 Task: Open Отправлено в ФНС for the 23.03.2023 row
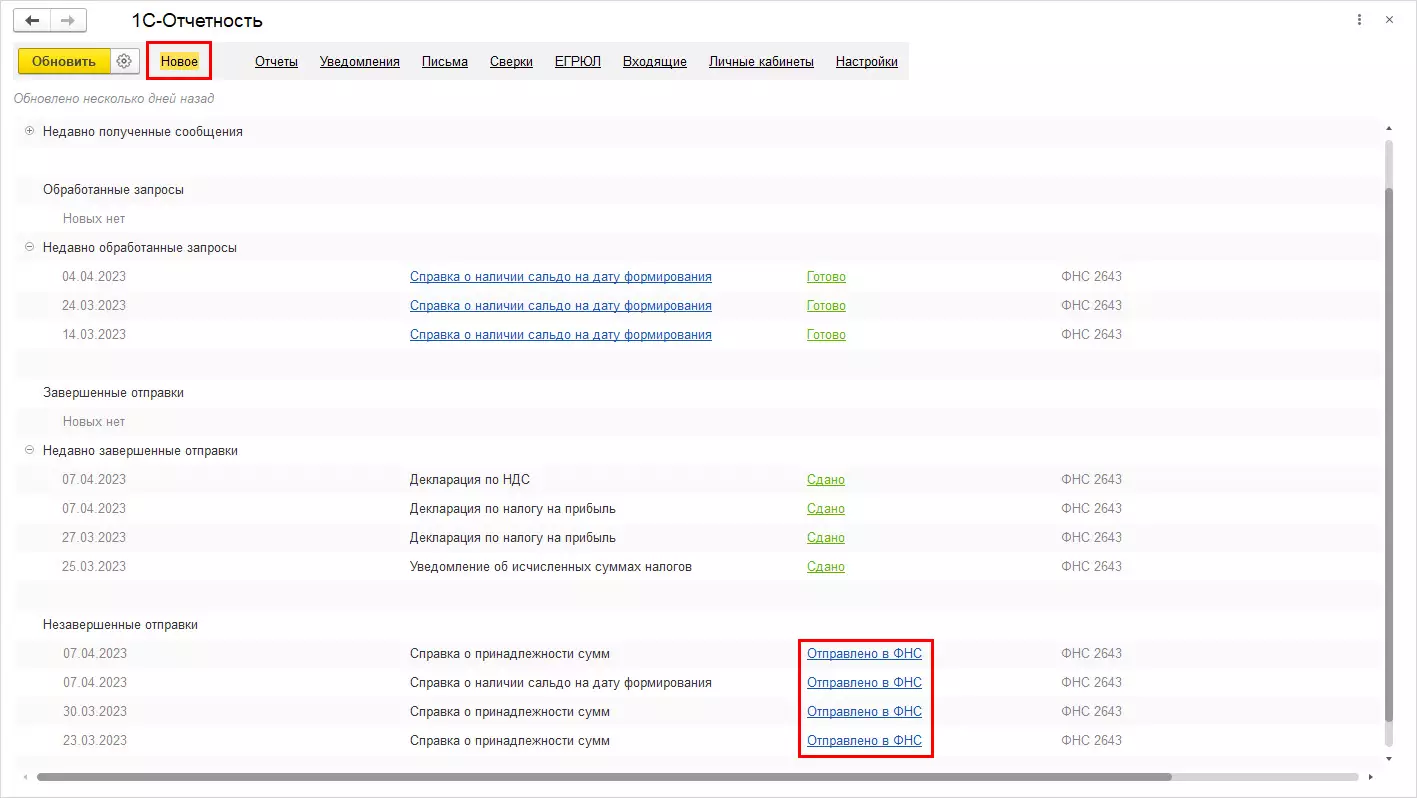(x=864, y=740)
